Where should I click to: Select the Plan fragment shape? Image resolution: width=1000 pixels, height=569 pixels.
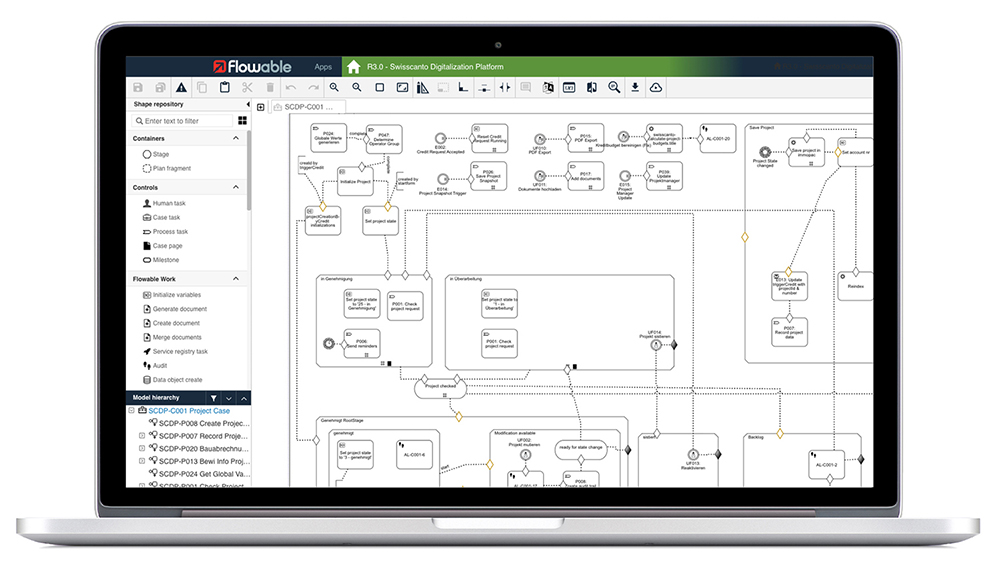point(166,168)
